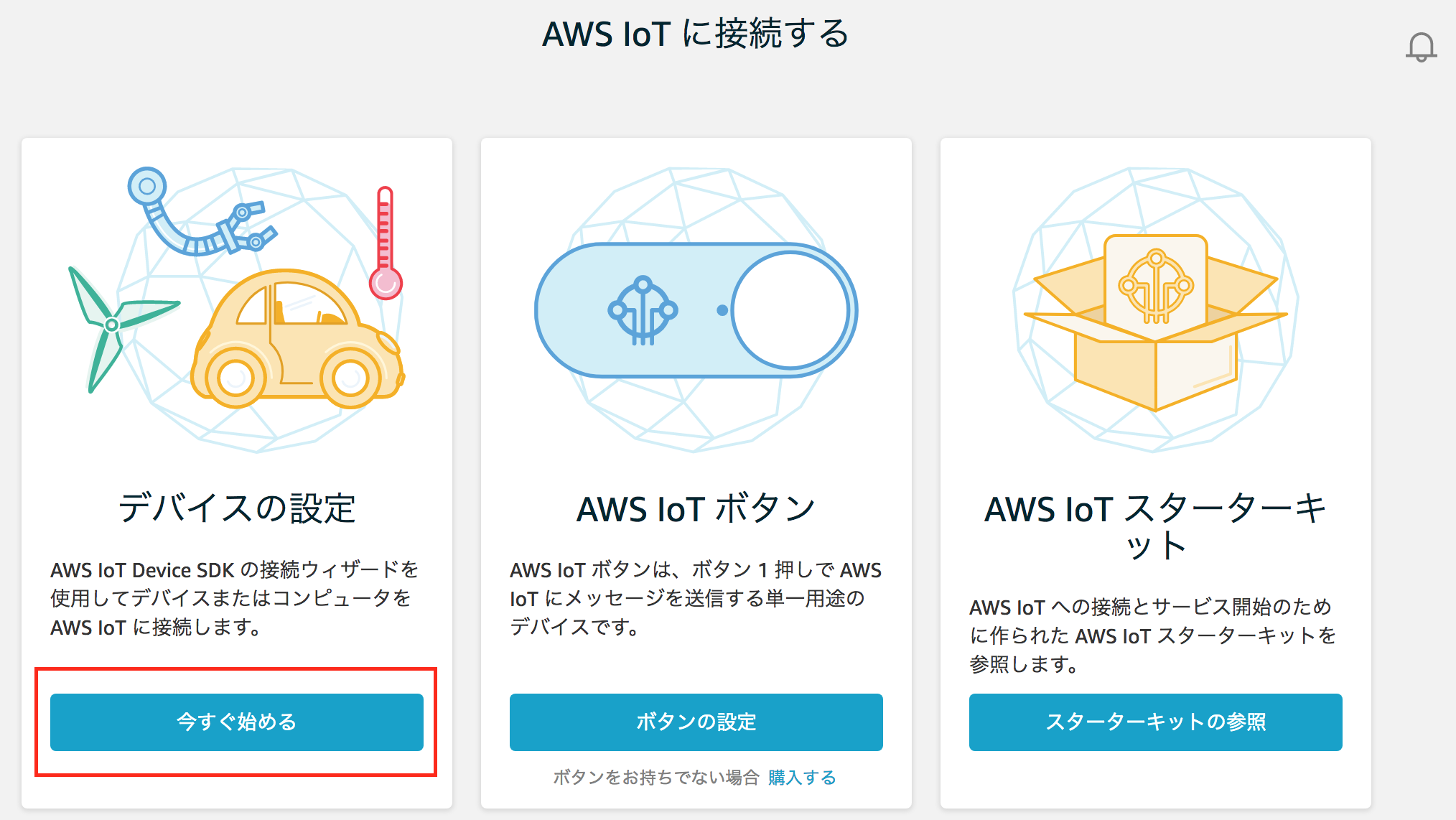Click the デバイスの設定 card heading
This screenshot has height=820, width=1456.
point(237,508)
